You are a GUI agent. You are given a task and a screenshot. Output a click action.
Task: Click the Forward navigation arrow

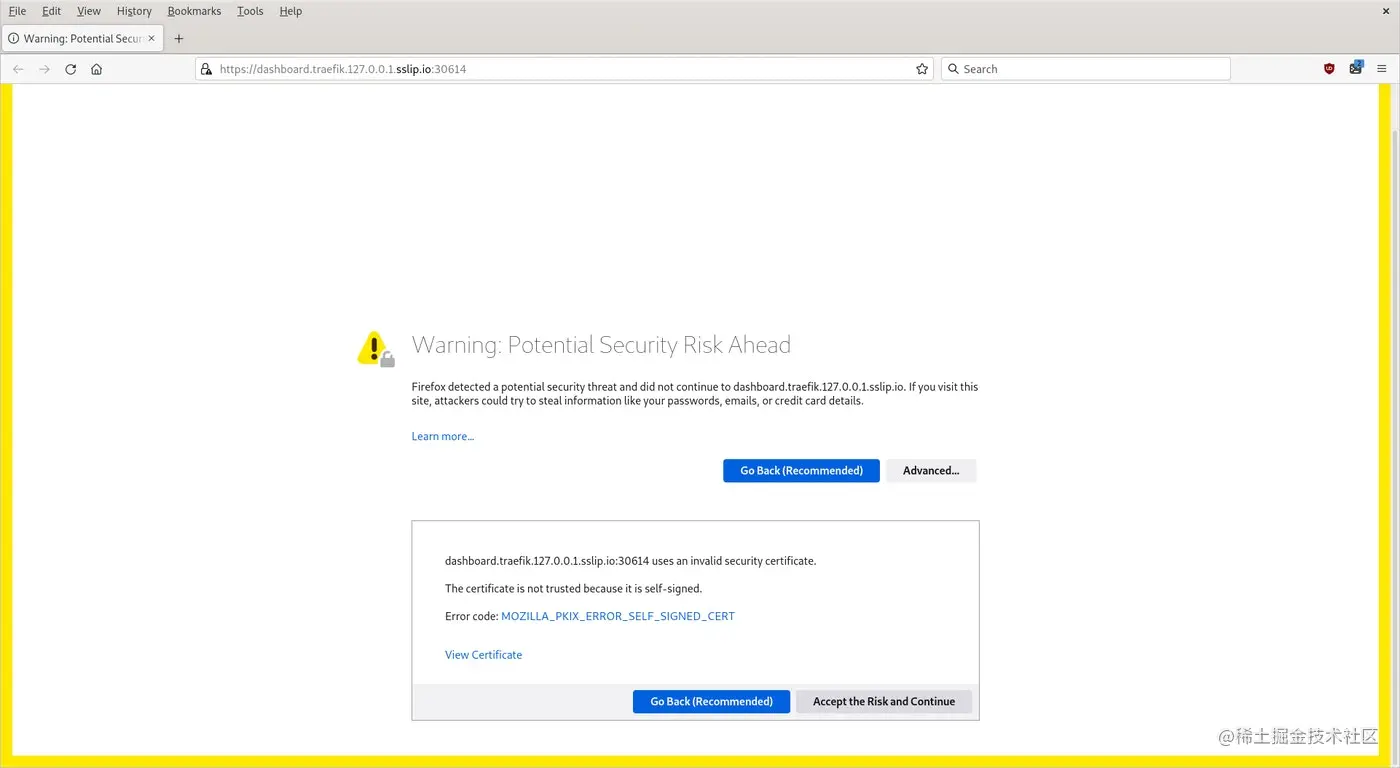click(44, 69)
